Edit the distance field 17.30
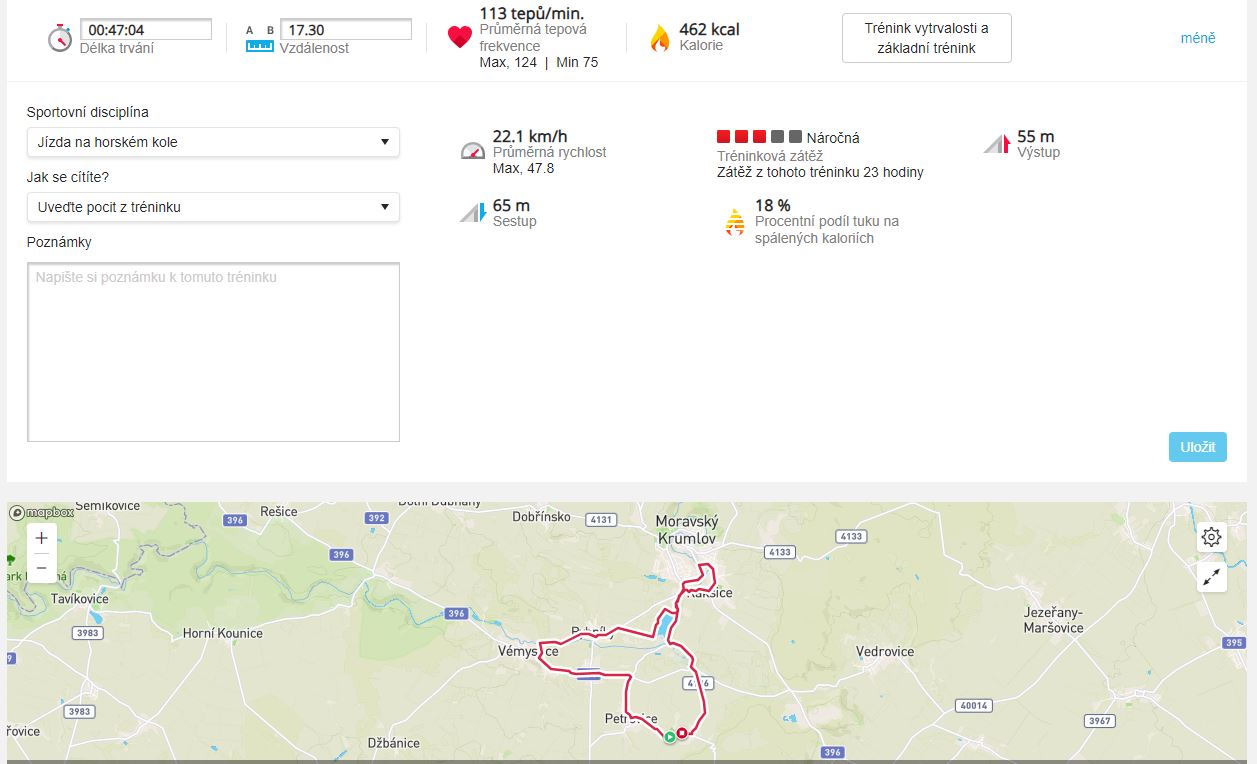The height and width of the screenshot is (764, 1257). pos(346,30)
